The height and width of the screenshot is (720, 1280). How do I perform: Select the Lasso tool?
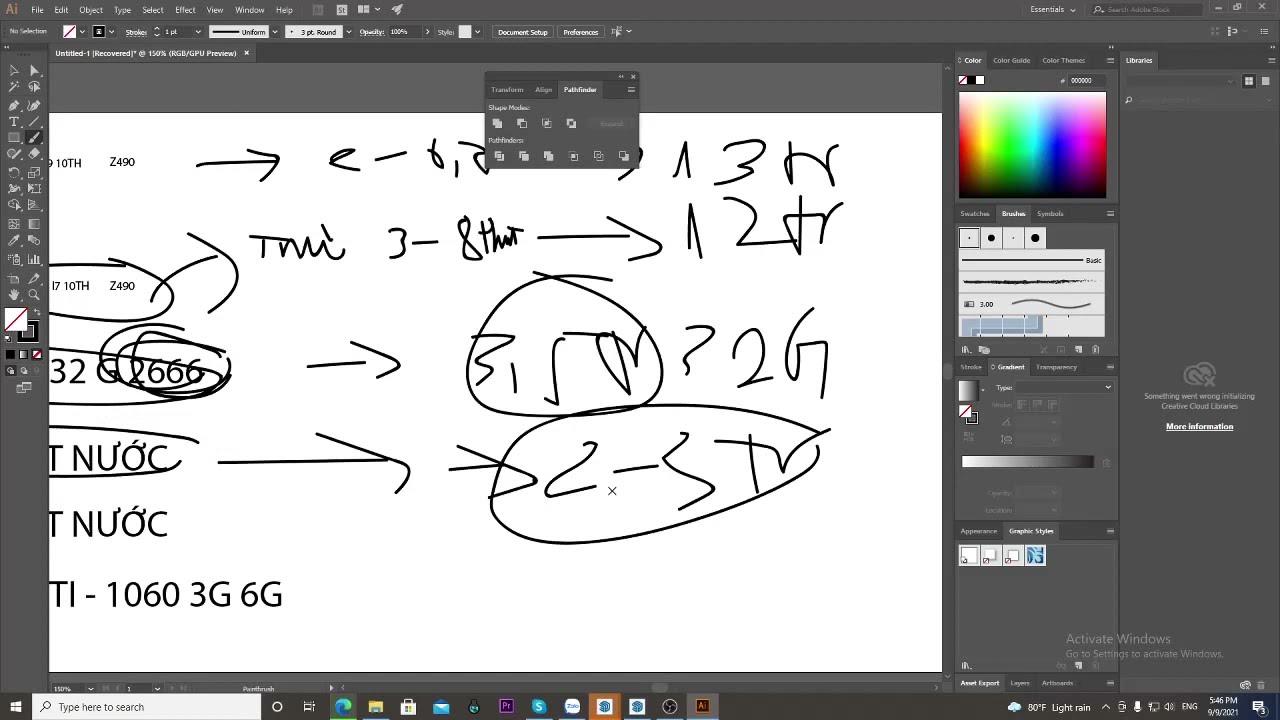coord(34,88)
